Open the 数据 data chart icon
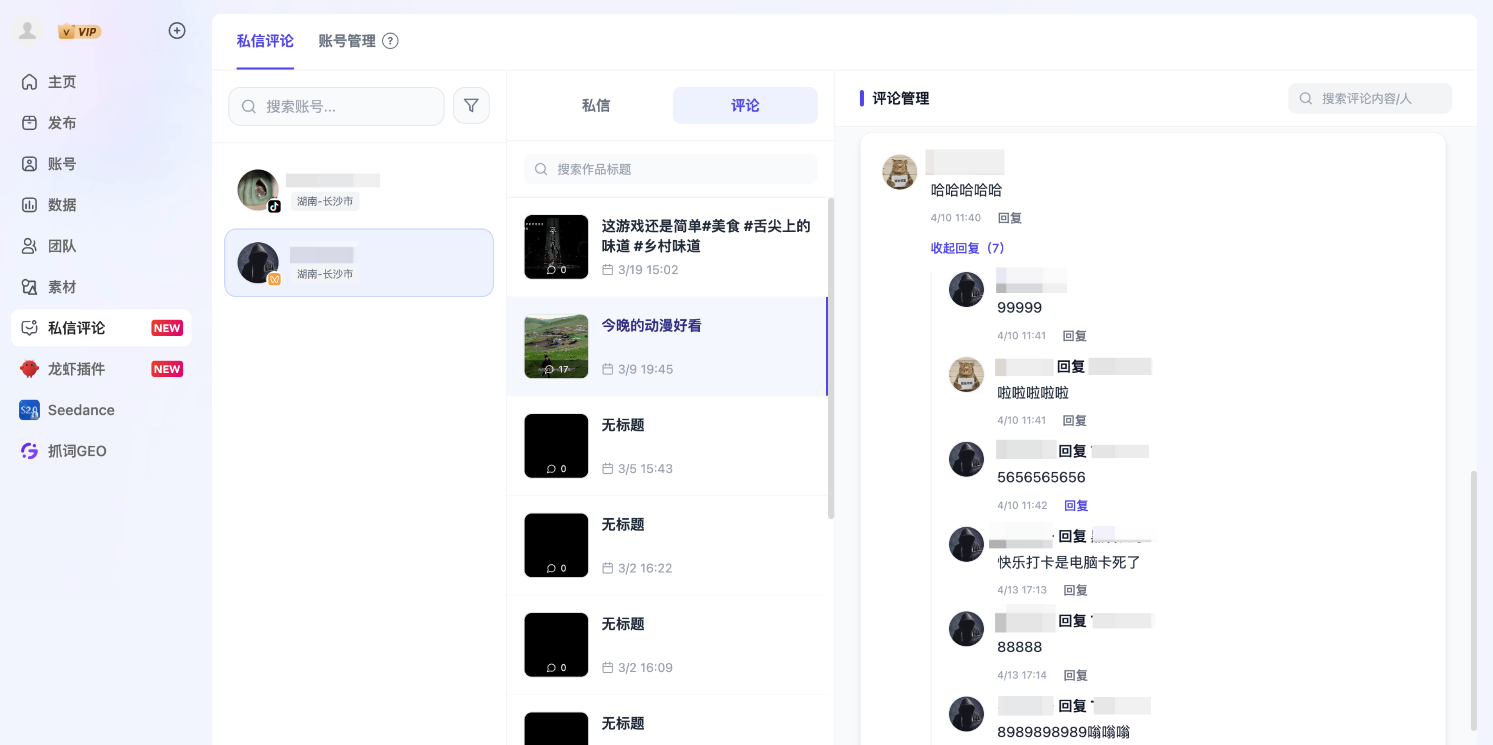 click(30, 205)
